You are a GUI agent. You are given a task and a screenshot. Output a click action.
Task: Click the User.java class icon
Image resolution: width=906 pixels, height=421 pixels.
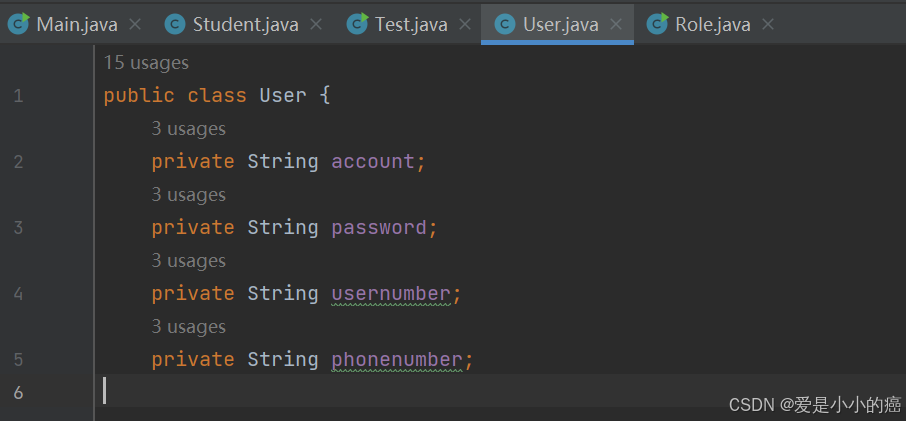pos(506,24)
